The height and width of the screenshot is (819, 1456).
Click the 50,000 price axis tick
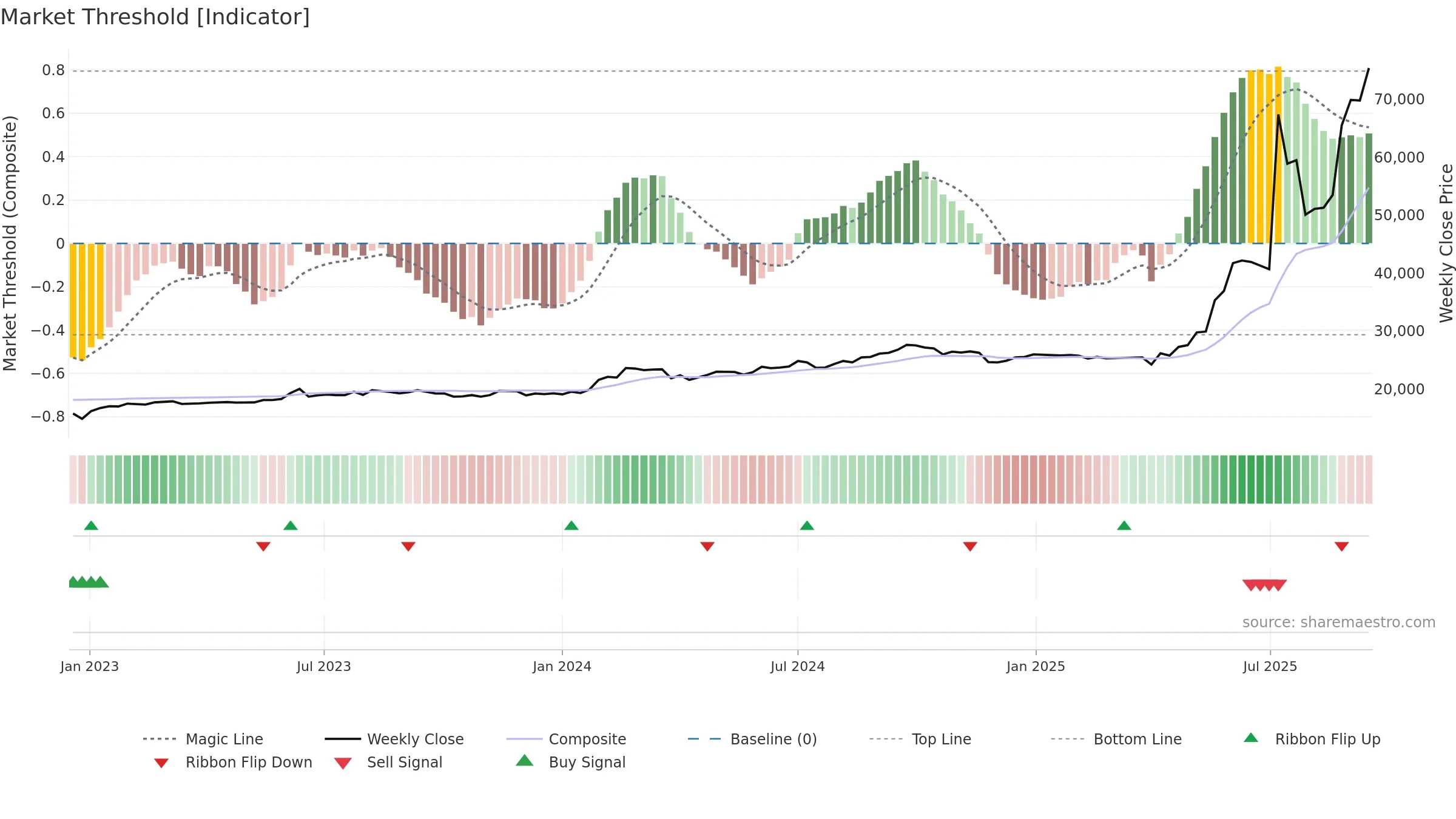coord(1400,215)
